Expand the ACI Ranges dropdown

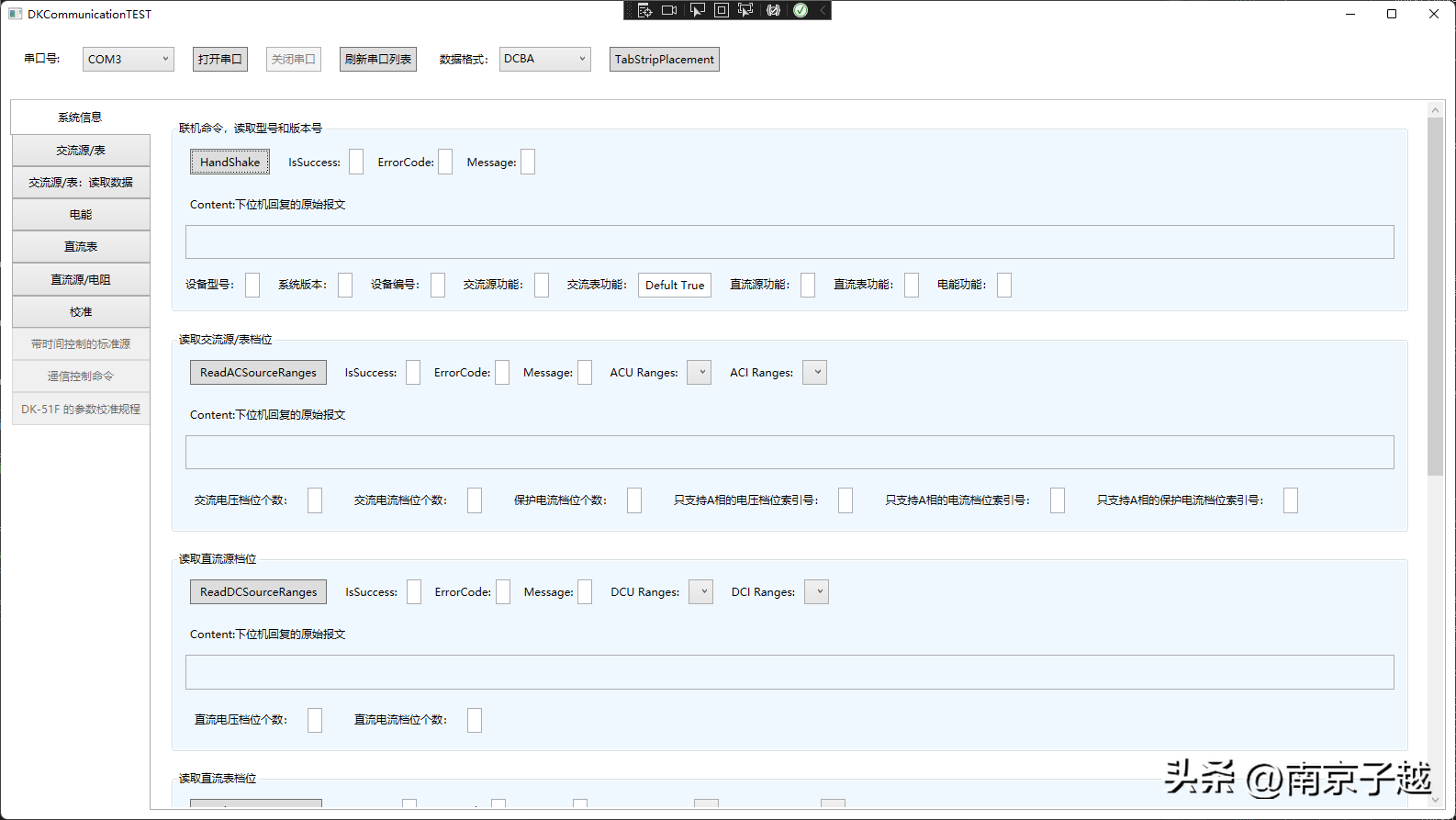815,373
